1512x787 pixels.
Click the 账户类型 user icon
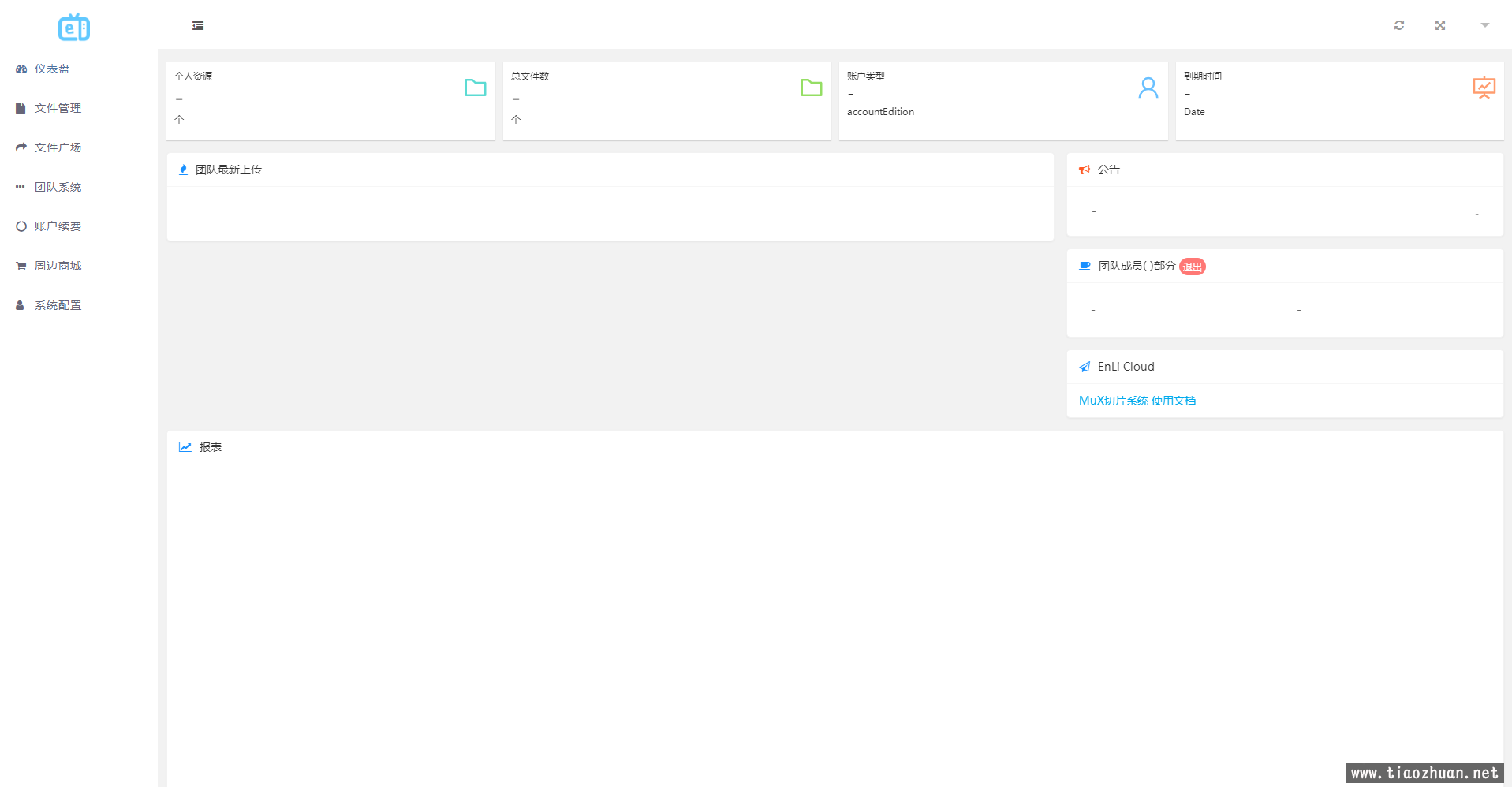(x=1148, y=88)
